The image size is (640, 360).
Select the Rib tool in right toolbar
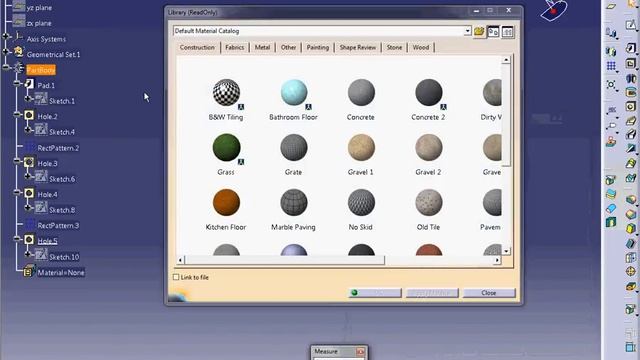631,121
